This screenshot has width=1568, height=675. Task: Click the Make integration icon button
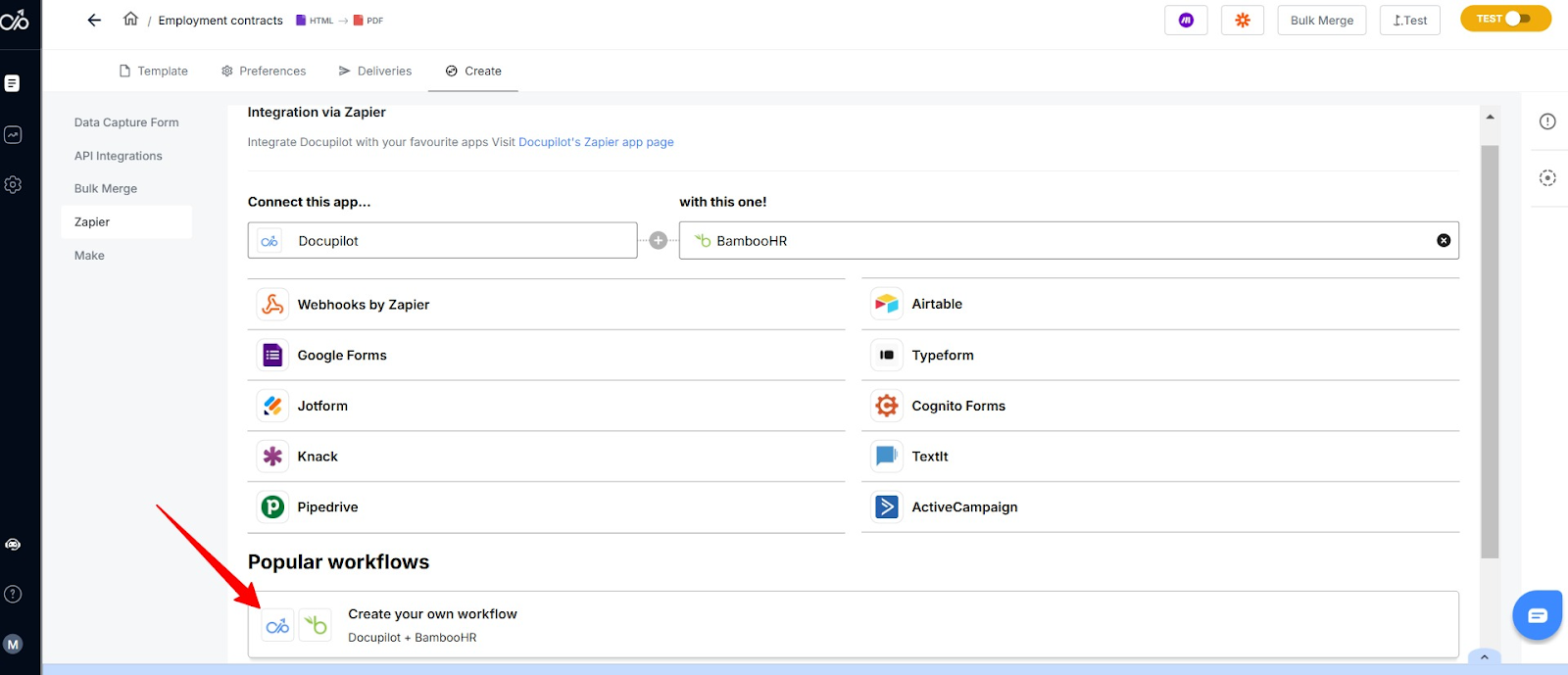pos(1186,20)
